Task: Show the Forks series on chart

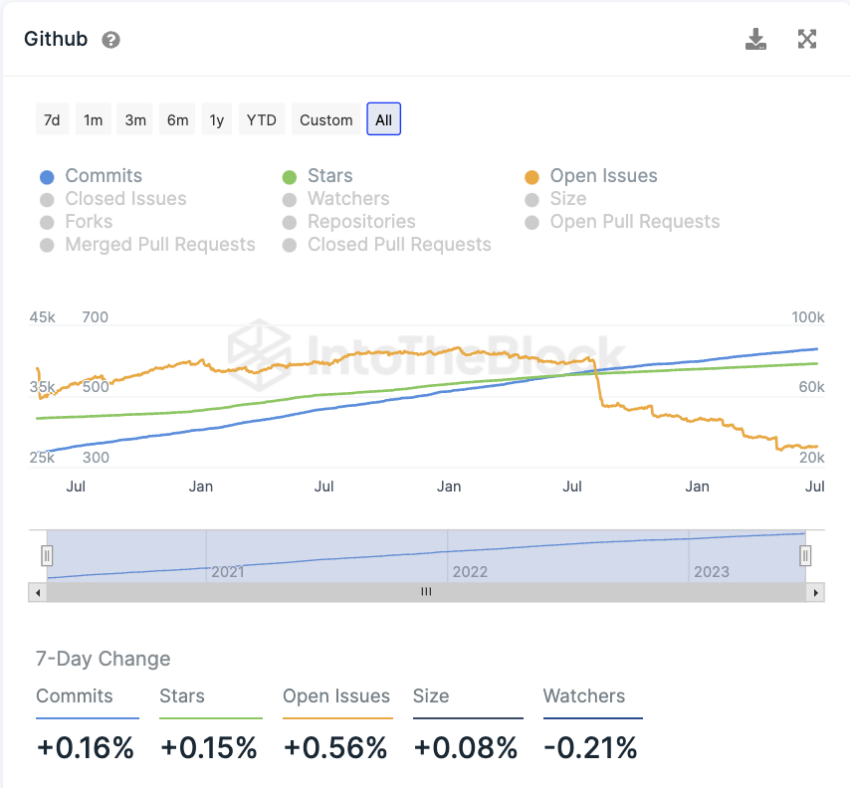Action: point(76,222)
